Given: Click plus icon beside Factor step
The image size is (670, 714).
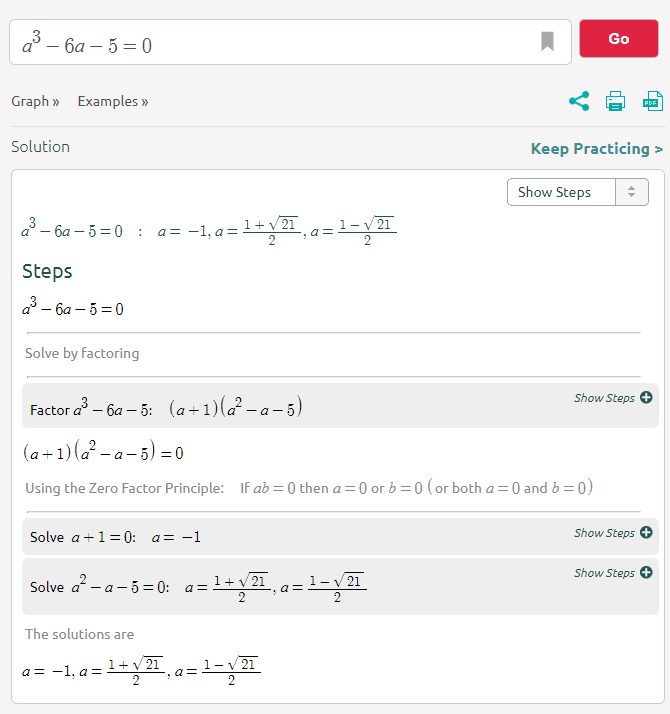Looking at the screenshot, I should 646,398.
